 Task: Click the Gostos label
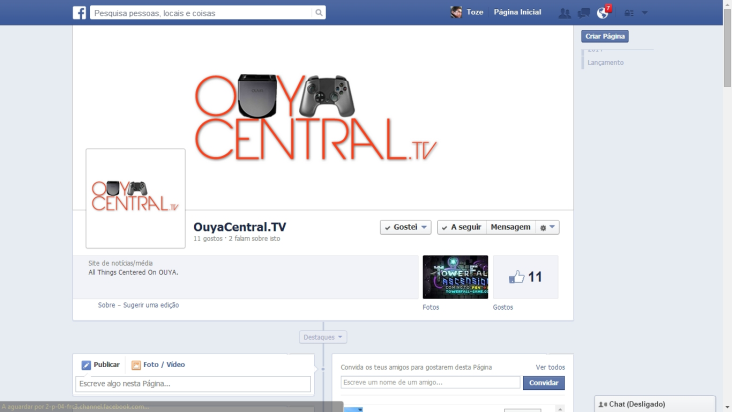tap(503, 307)
